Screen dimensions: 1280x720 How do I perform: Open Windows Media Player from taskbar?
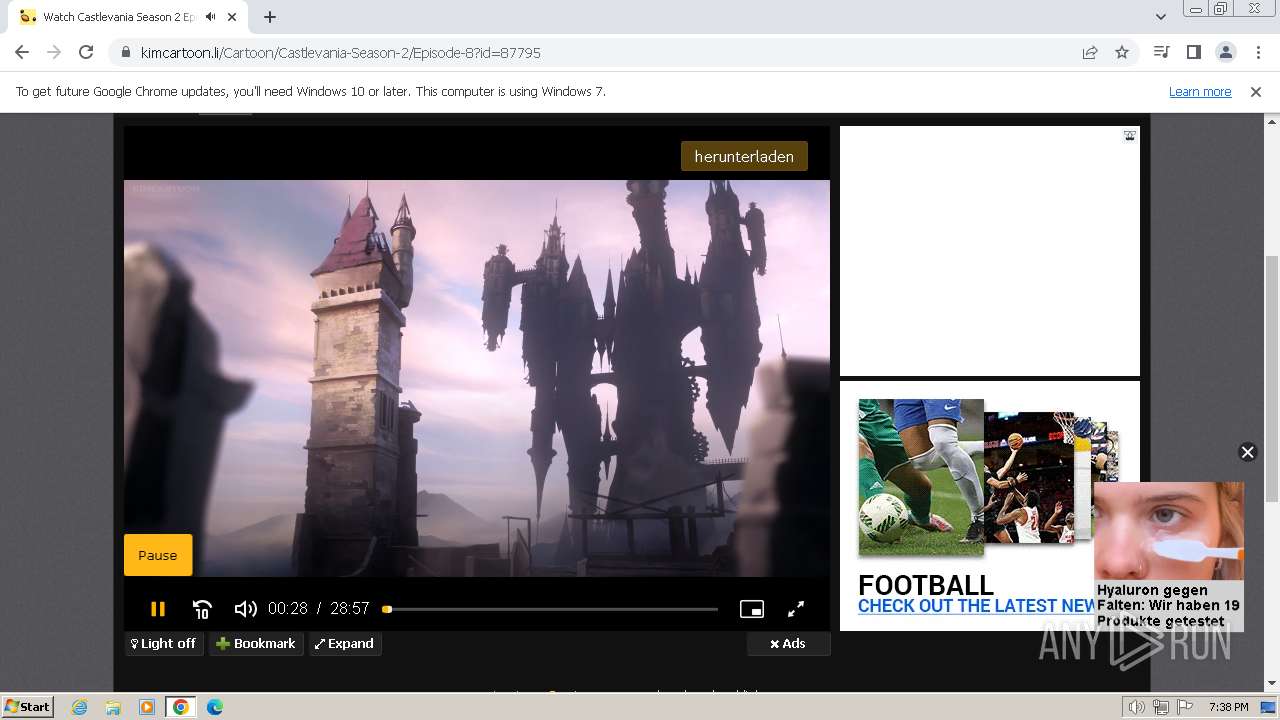(147, 707)
